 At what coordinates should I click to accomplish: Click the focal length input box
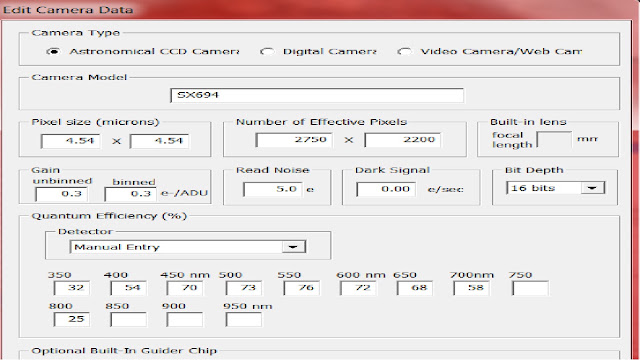click(x=554, y=140)
